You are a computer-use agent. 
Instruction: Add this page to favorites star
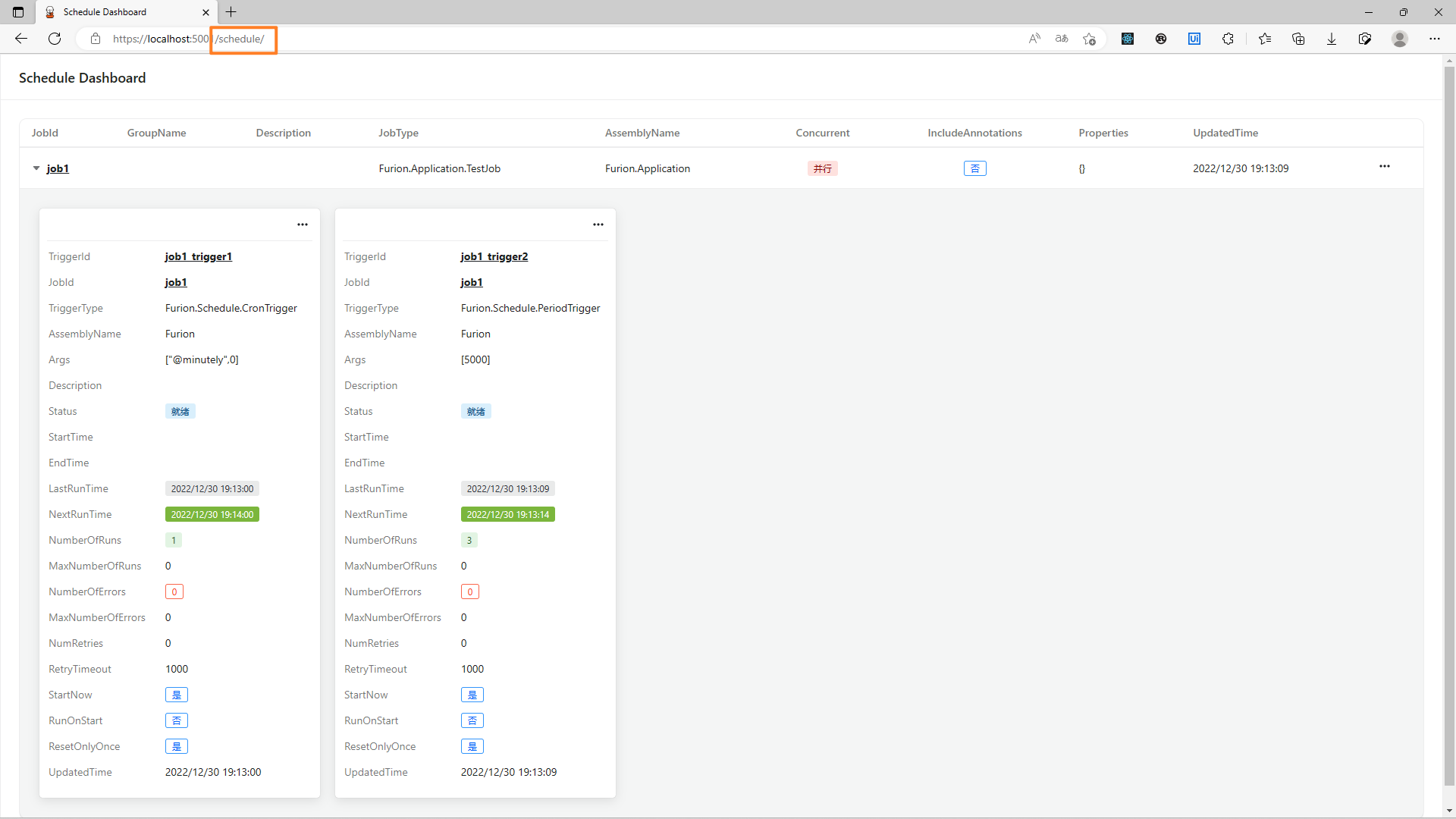pyautogui.click(x=1090, y=39)
